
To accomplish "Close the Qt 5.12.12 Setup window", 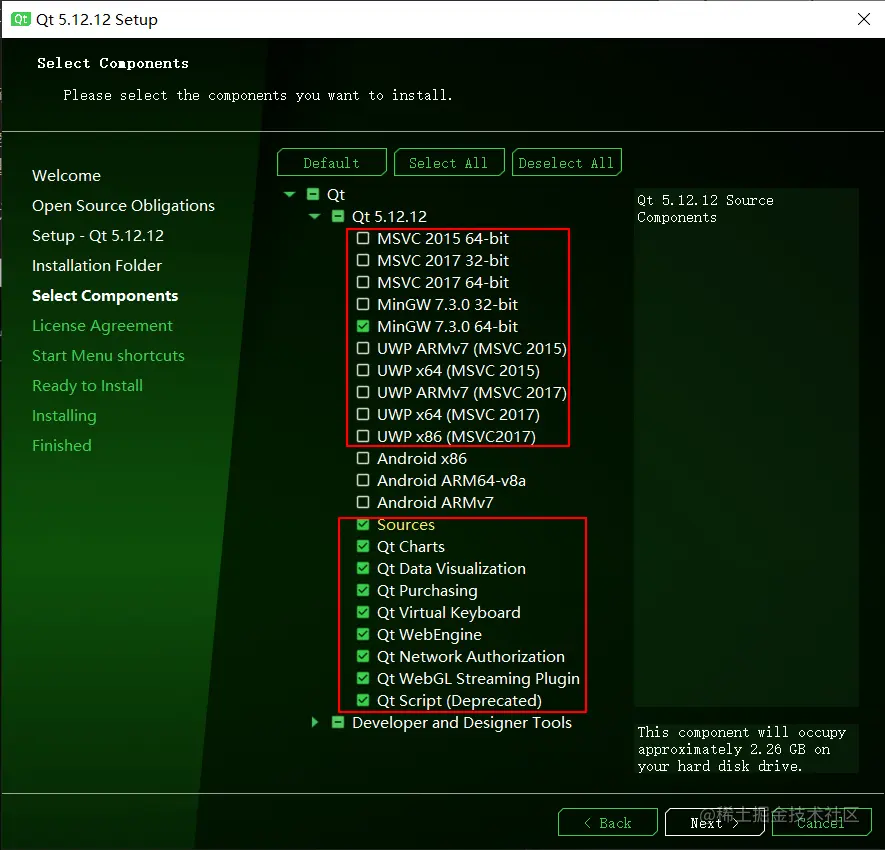I will pos(864,19).
